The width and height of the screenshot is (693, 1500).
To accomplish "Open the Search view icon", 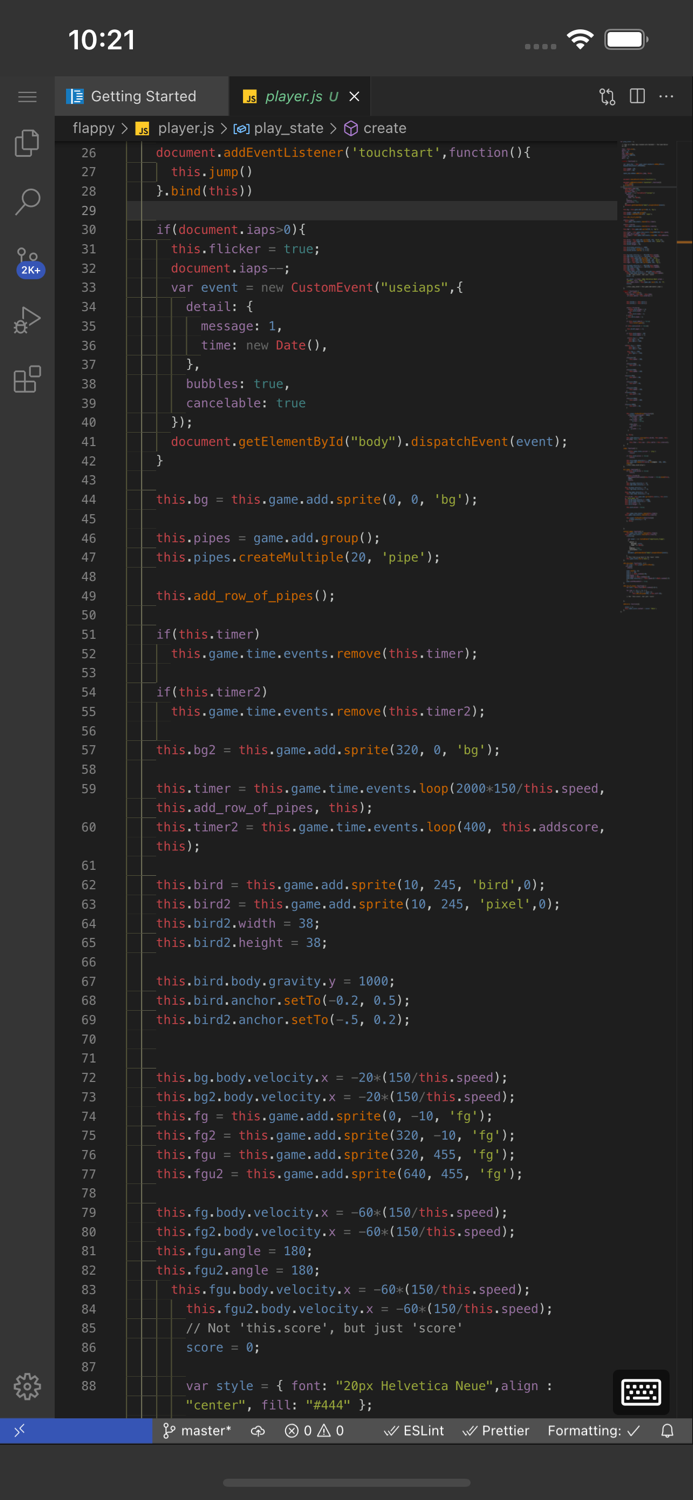I will 27,202.
